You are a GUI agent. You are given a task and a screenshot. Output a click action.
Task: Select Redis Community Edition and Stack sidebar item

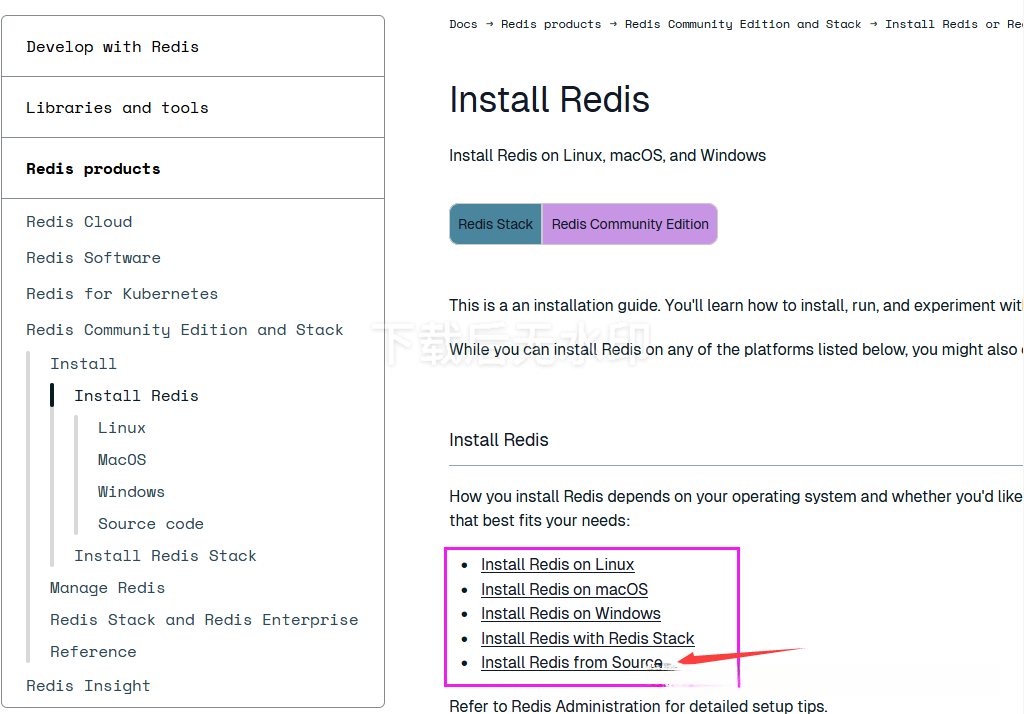tap(185, 330)
